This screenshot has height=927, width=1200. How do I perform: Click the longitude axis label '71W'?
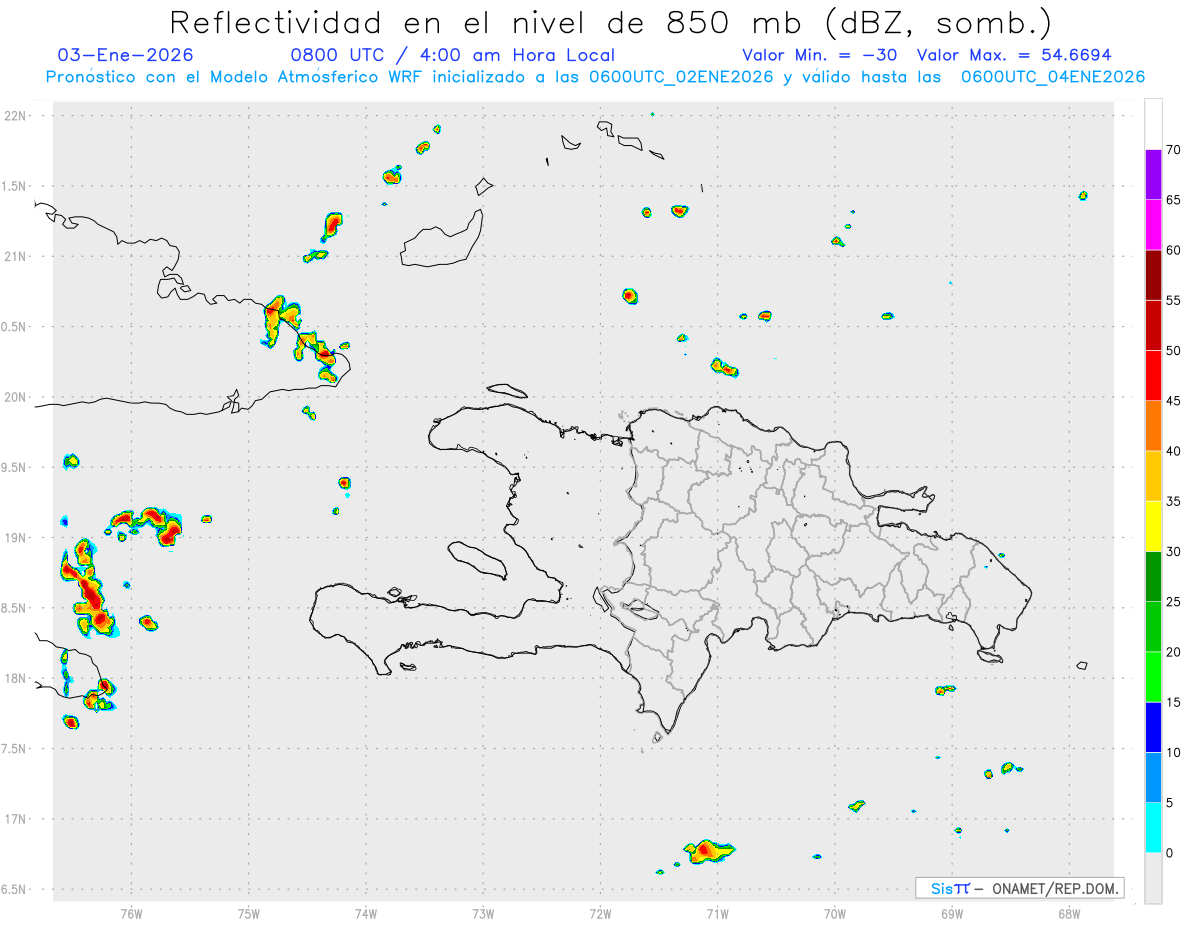click(717, 914)
